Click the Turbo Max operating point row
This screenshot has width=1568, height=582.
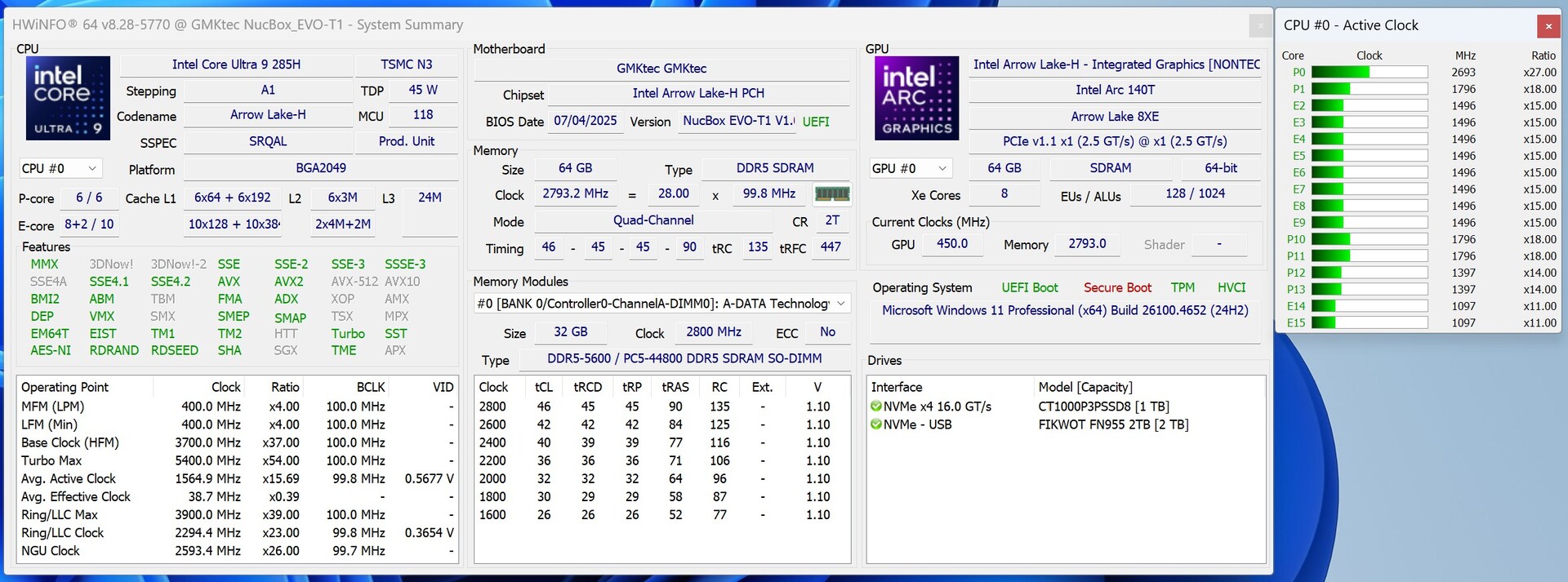tap(237, 460)
